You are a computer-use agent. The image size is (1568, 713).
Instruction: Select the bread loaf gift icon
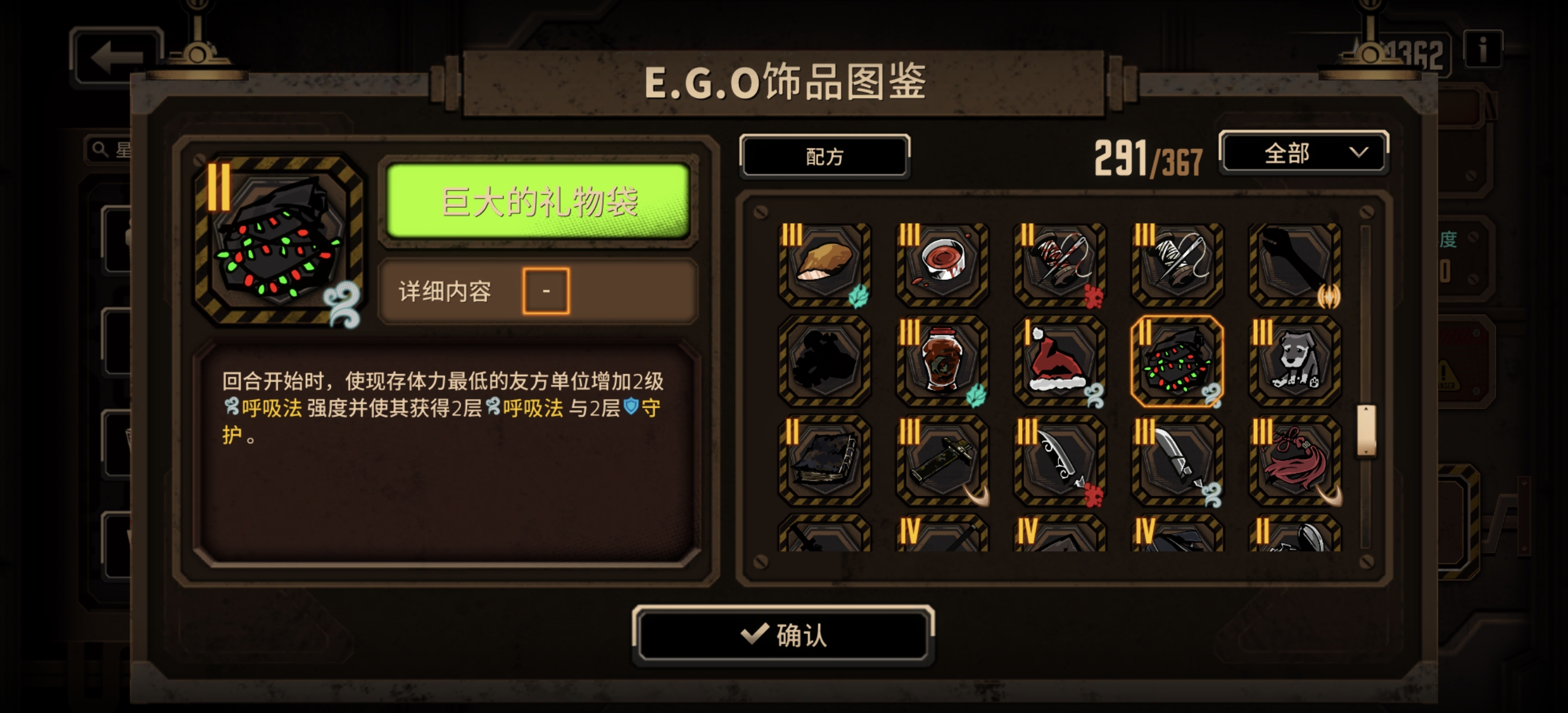825,264
